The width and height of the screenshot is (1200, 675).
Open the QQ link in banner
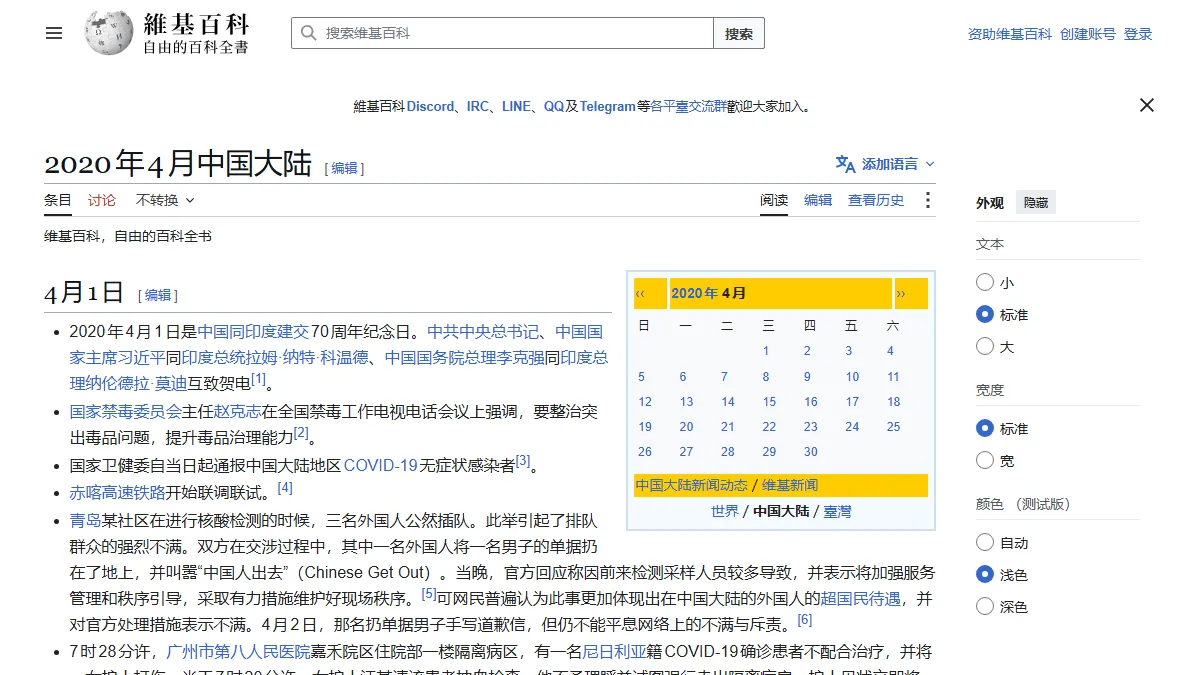(554, 106)
